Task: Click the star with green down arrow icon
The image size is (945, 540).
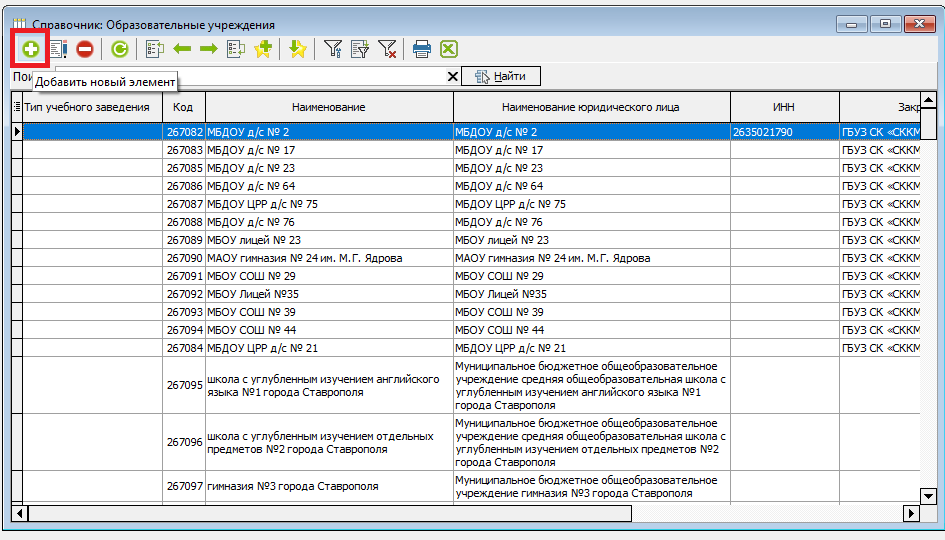Action: pyautogui.click(x=298, y=49)
